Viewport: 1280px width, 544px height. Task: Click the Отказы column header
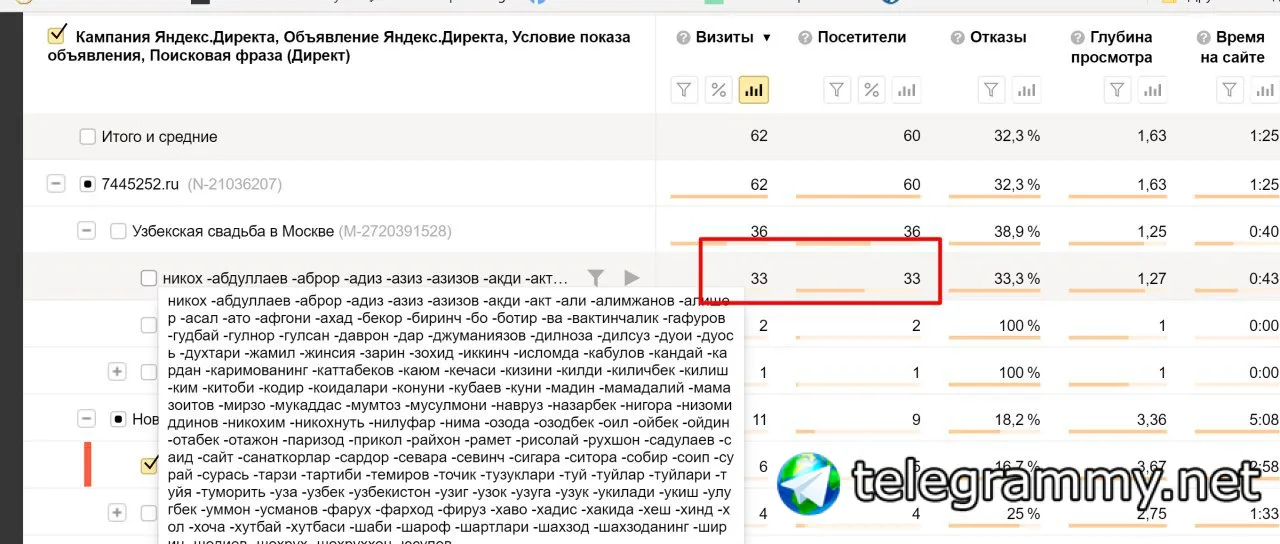pyautogui.click(x=998, y=37)
